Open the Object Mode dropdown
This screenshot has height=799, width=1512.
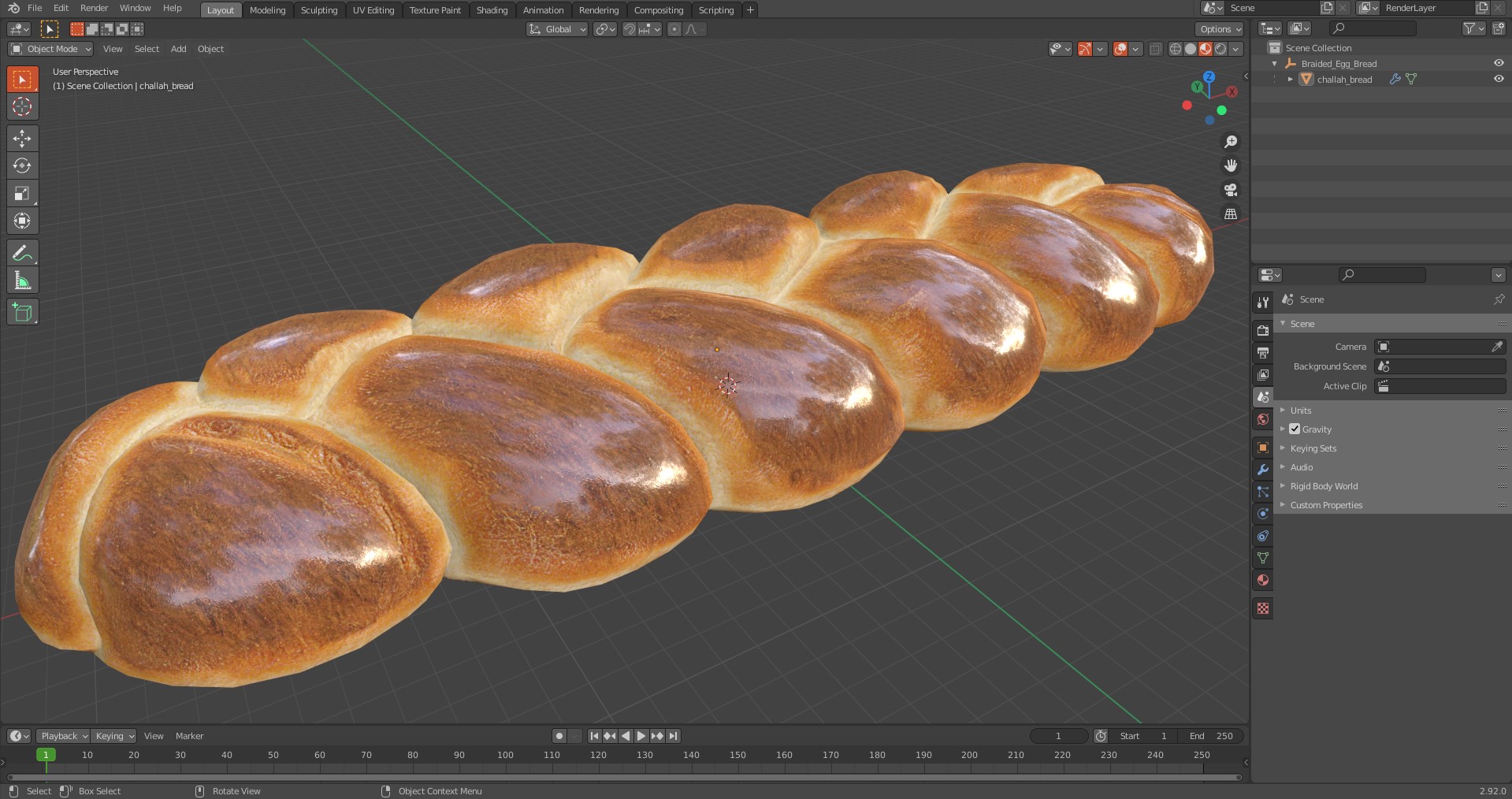coord(50,49)
